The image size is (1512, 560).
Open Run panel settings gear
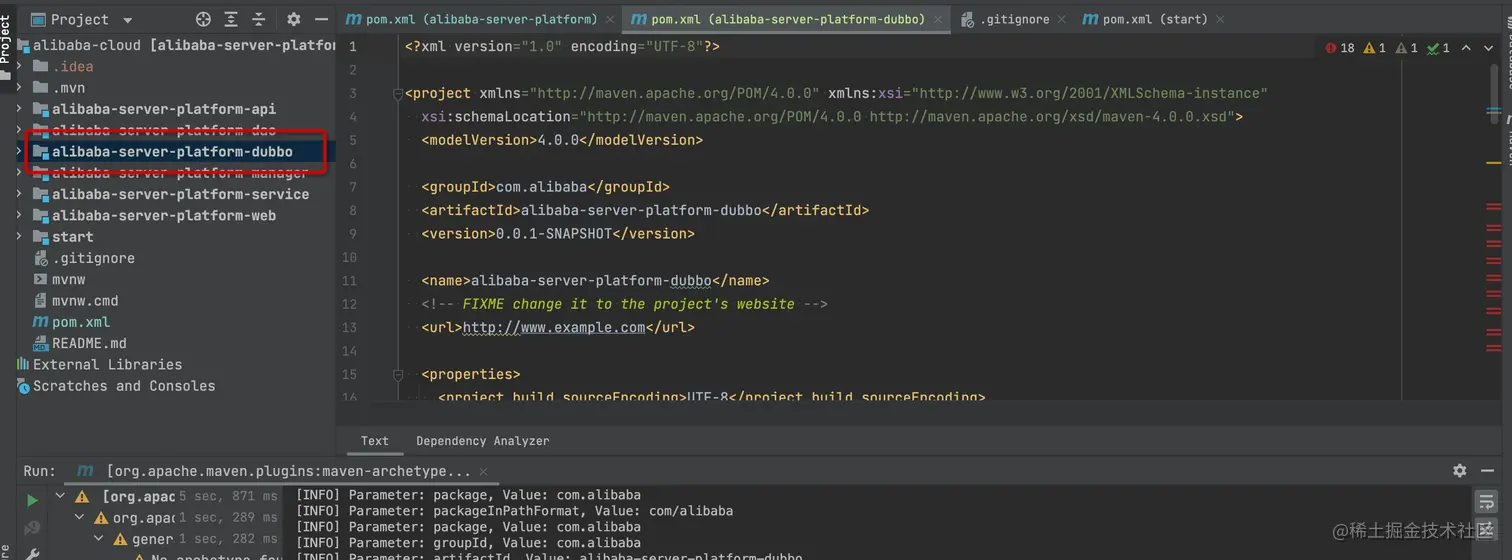pos(1460,470)
